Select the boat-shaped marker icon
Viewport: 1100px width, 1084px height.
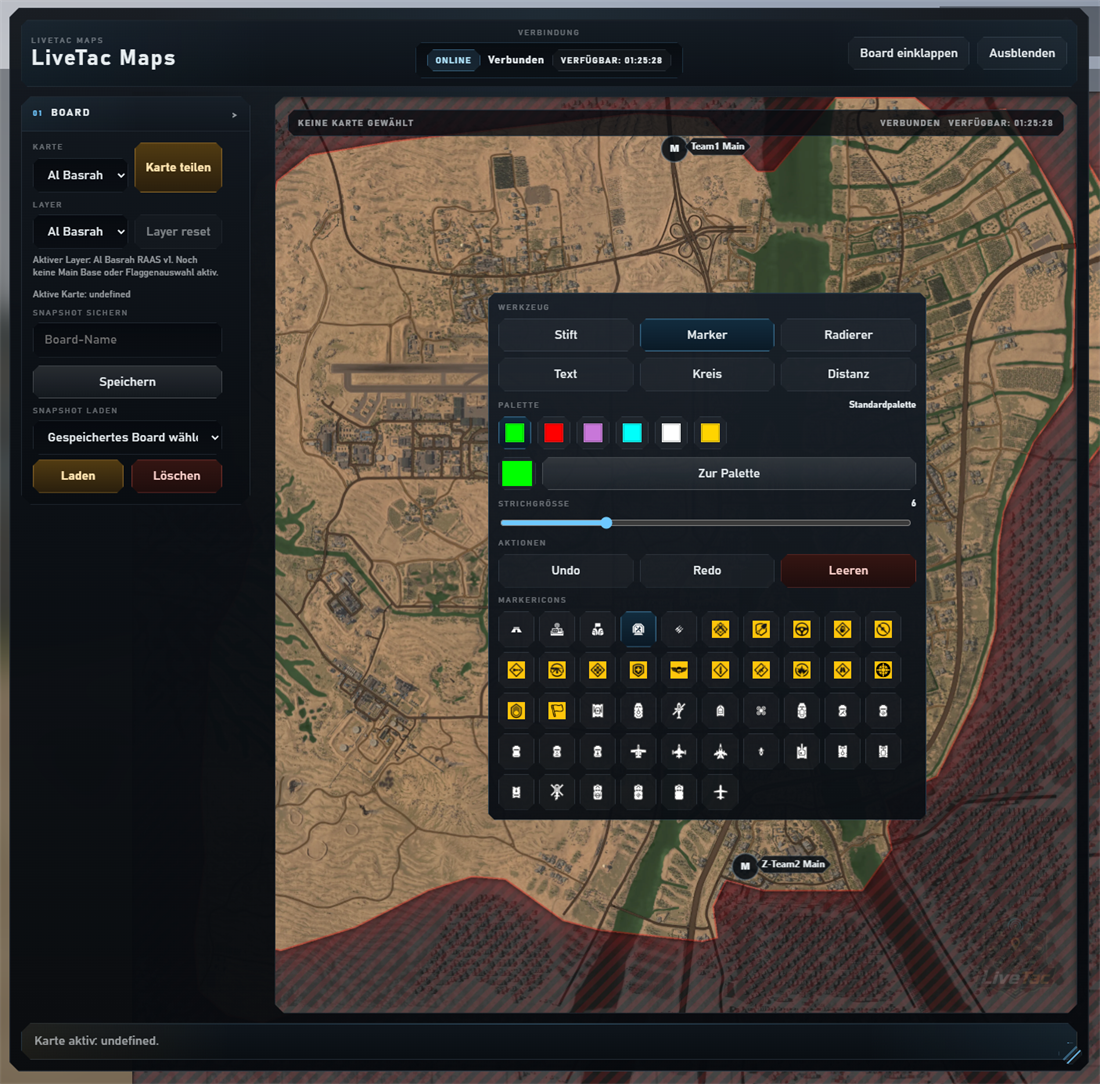pyautogui.click(x=720, y=711)
